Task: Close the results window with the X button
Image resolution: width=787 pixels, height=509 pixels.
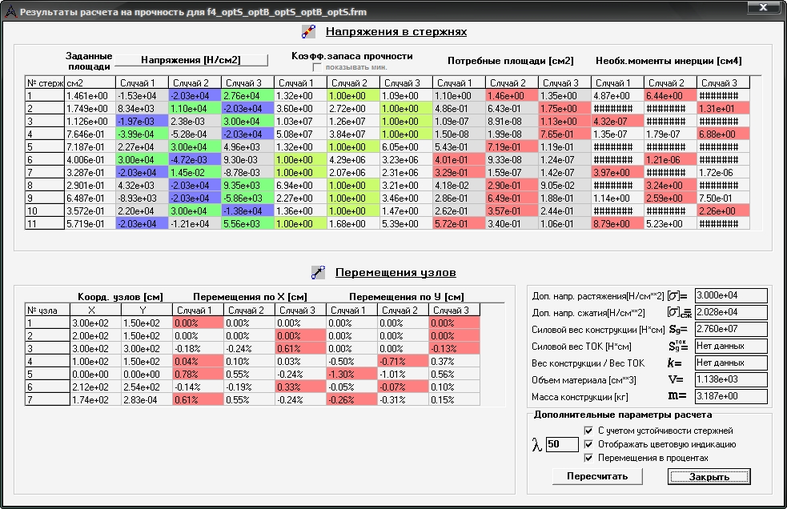Action: [x=763, y=8]
